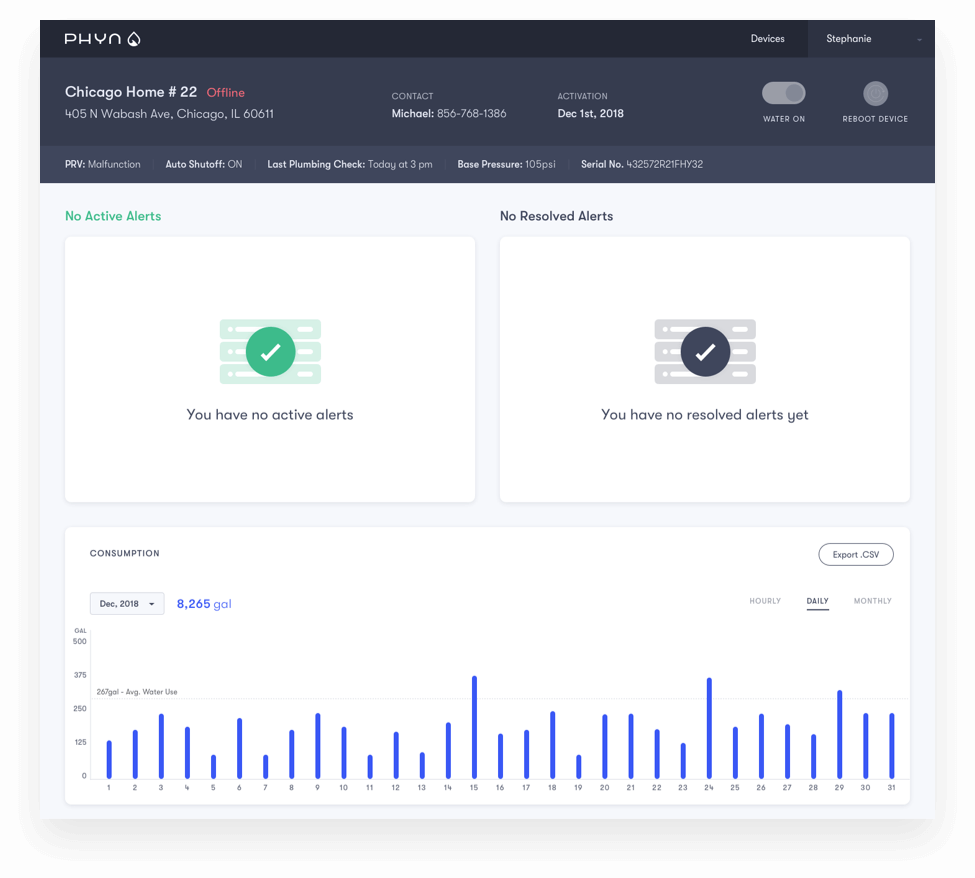Toggle the Water On switch
The height and width of the screenshot is (878, 975).
[x=783, y=93]
